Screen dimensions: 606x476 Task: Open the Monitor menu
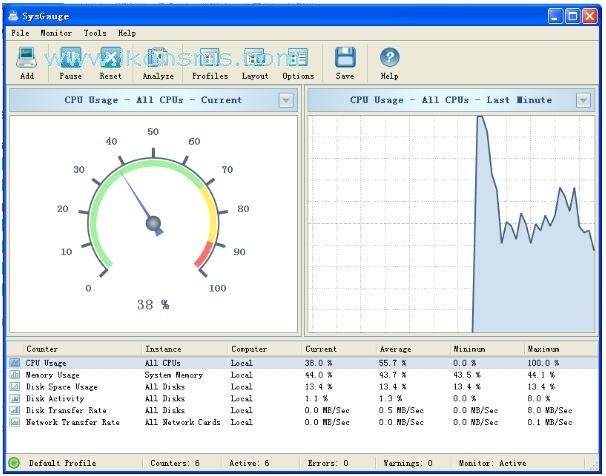click(56, 33)
